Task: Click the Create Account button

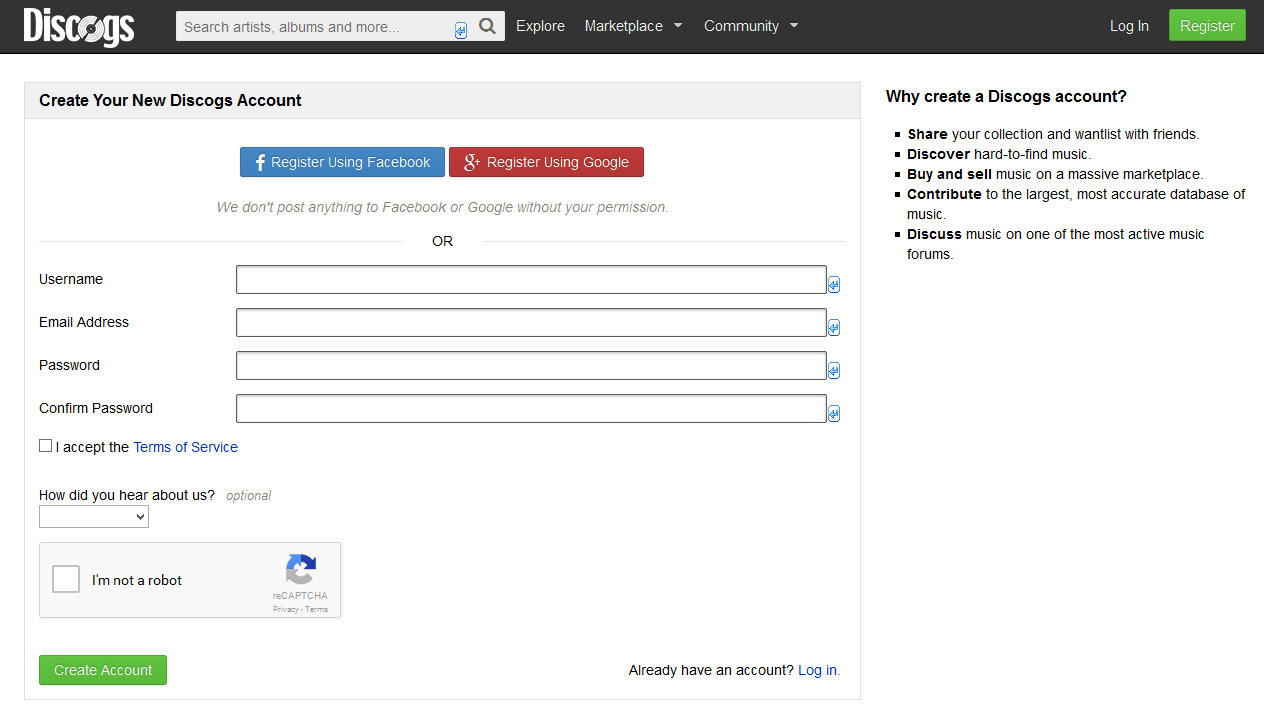Action: 103,670
